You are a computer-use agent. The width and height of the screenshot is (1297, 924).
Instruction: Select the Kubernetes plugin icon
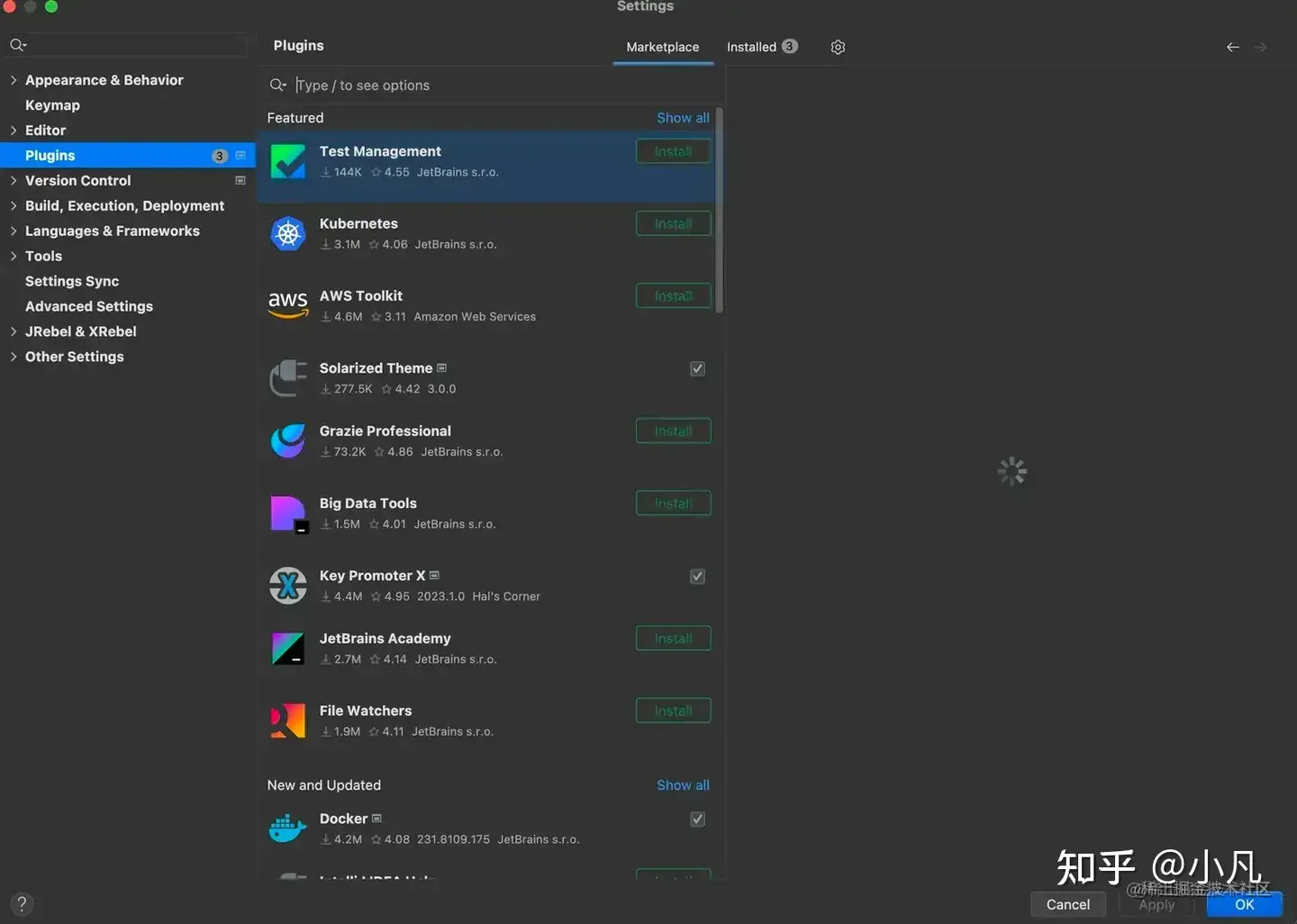pyautogui.click(x=288, y=234)
